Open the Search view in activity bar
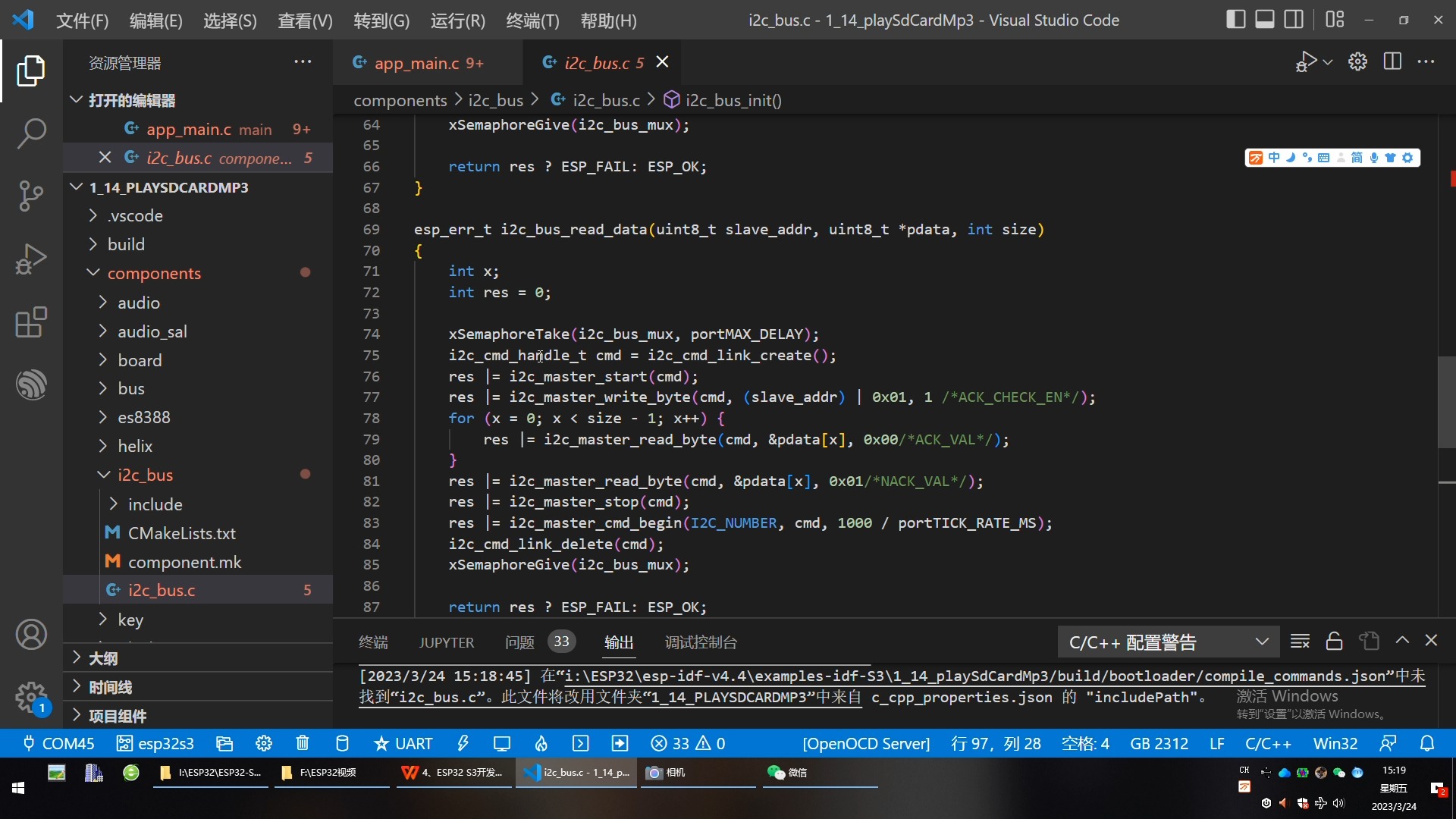This screenshot has height=819, width=1456. point(31,133)
